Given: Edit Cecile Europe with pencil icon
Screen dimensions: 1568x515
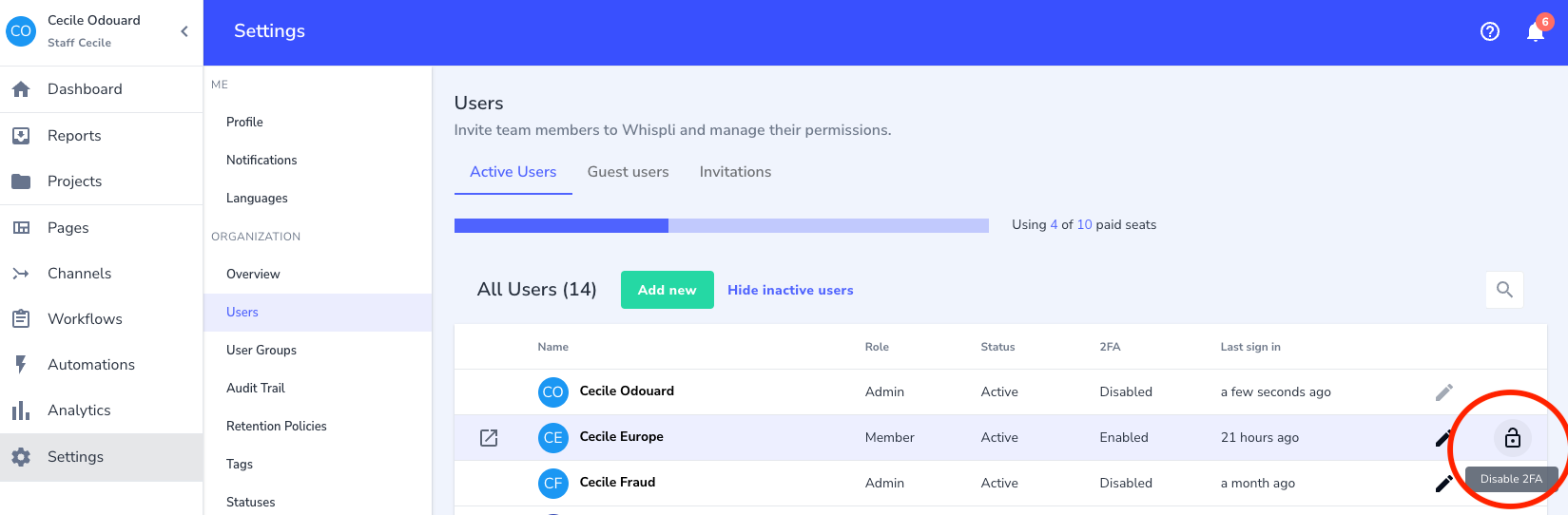Looking at the screenshot, I should click(1442, 438).
